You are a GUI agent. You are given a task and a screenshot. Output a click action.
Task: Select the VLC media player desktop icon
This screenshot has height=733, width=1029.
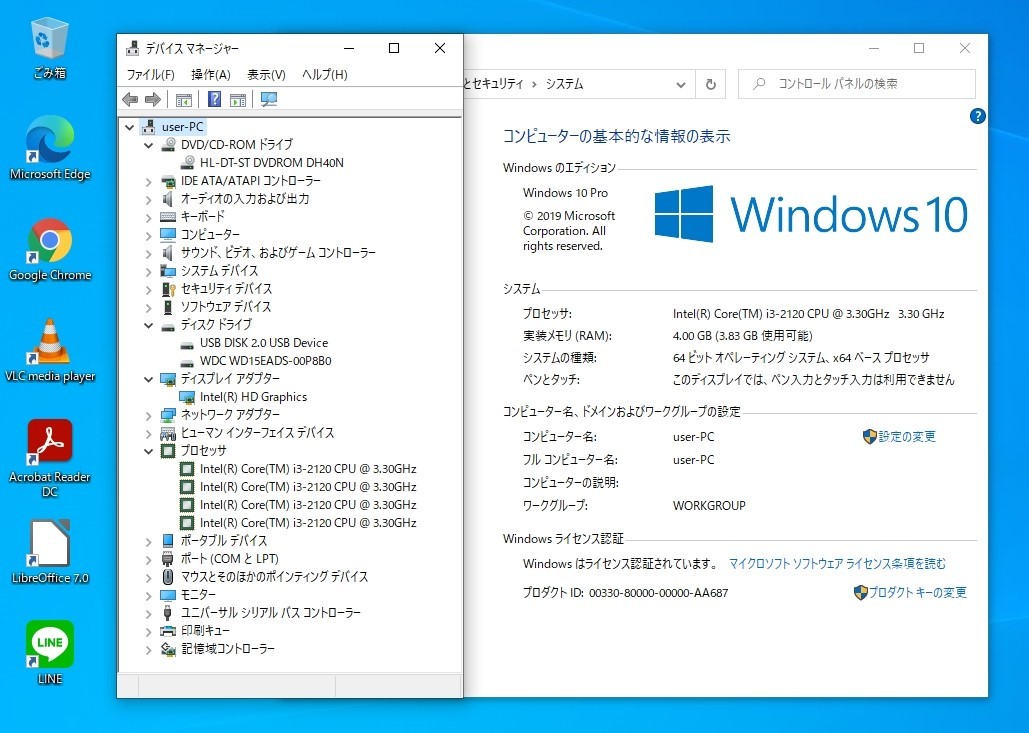pyautogui.click(x=50, y=350)
